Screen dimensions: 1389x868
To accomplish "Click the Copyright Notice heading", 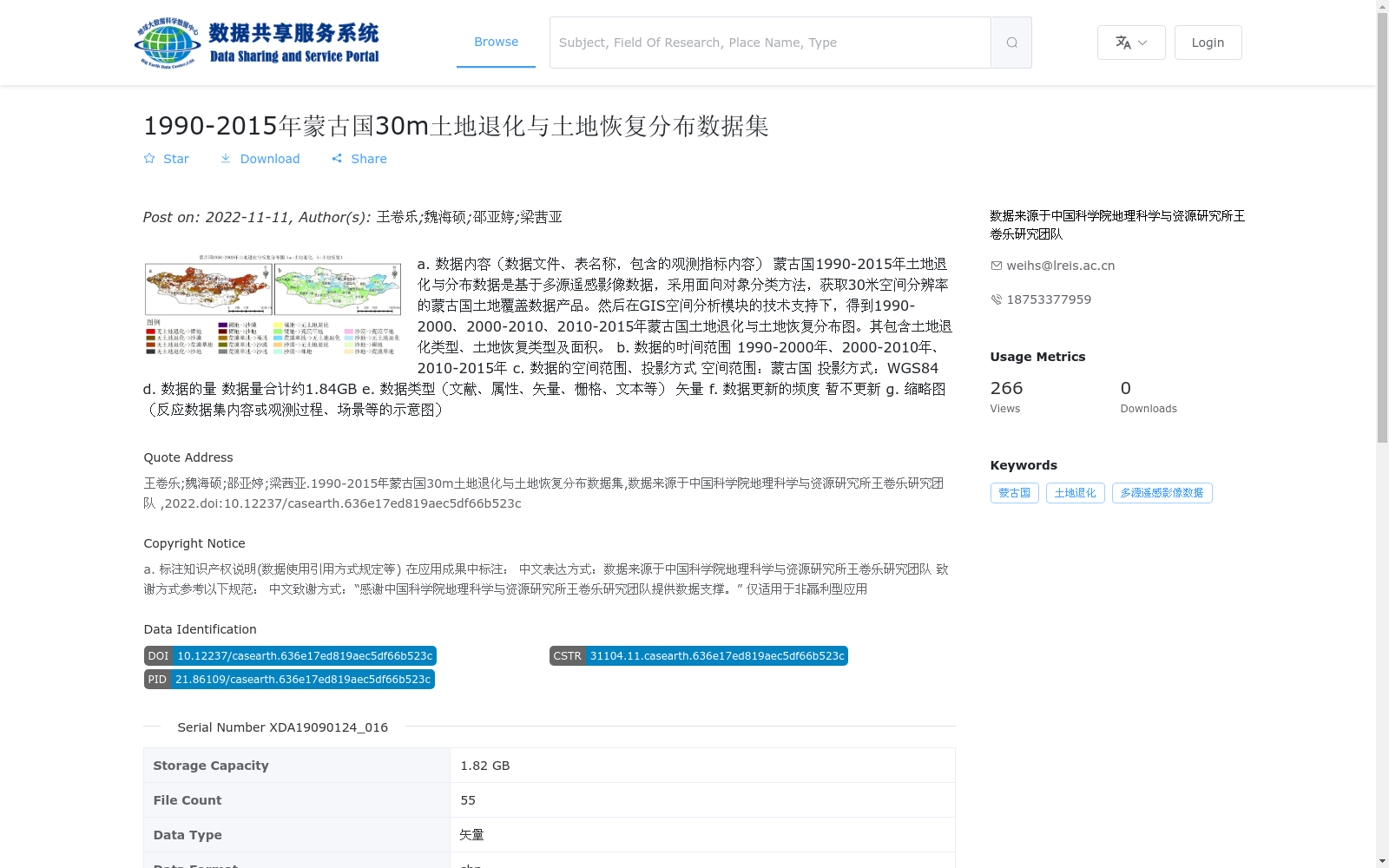I will point(194,543).
